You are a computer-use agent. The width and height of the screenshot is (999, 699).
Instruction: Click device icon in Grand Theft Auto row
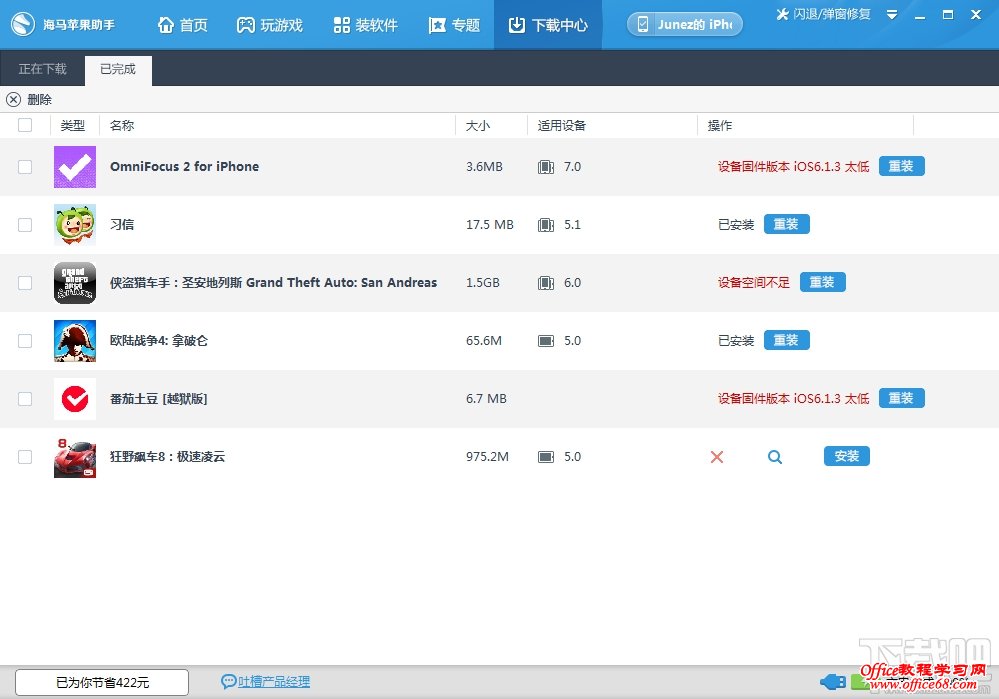pyautogui.click(x=546, y=283)
